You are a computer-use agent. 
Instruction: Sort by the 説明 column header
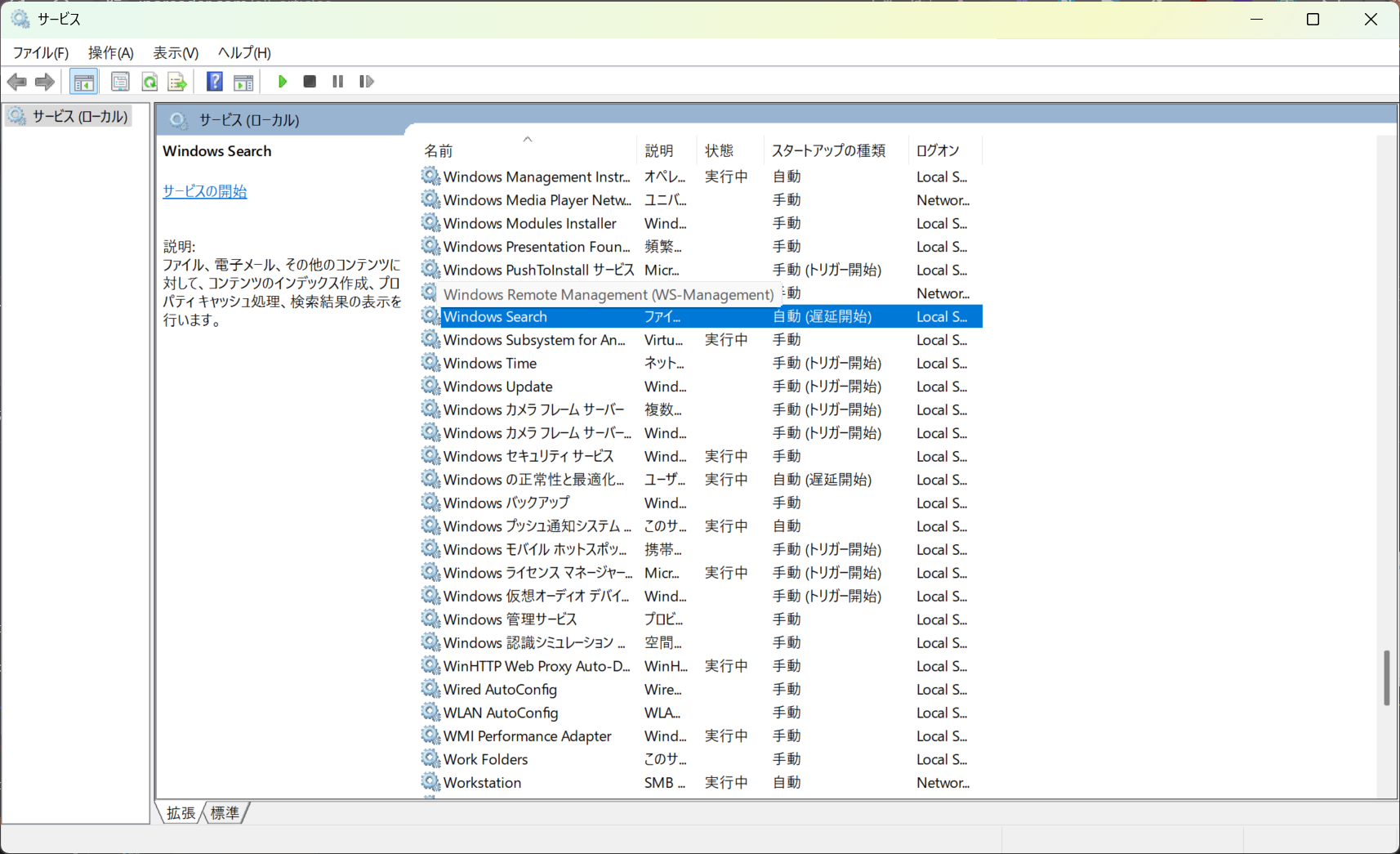coord(667,150)
